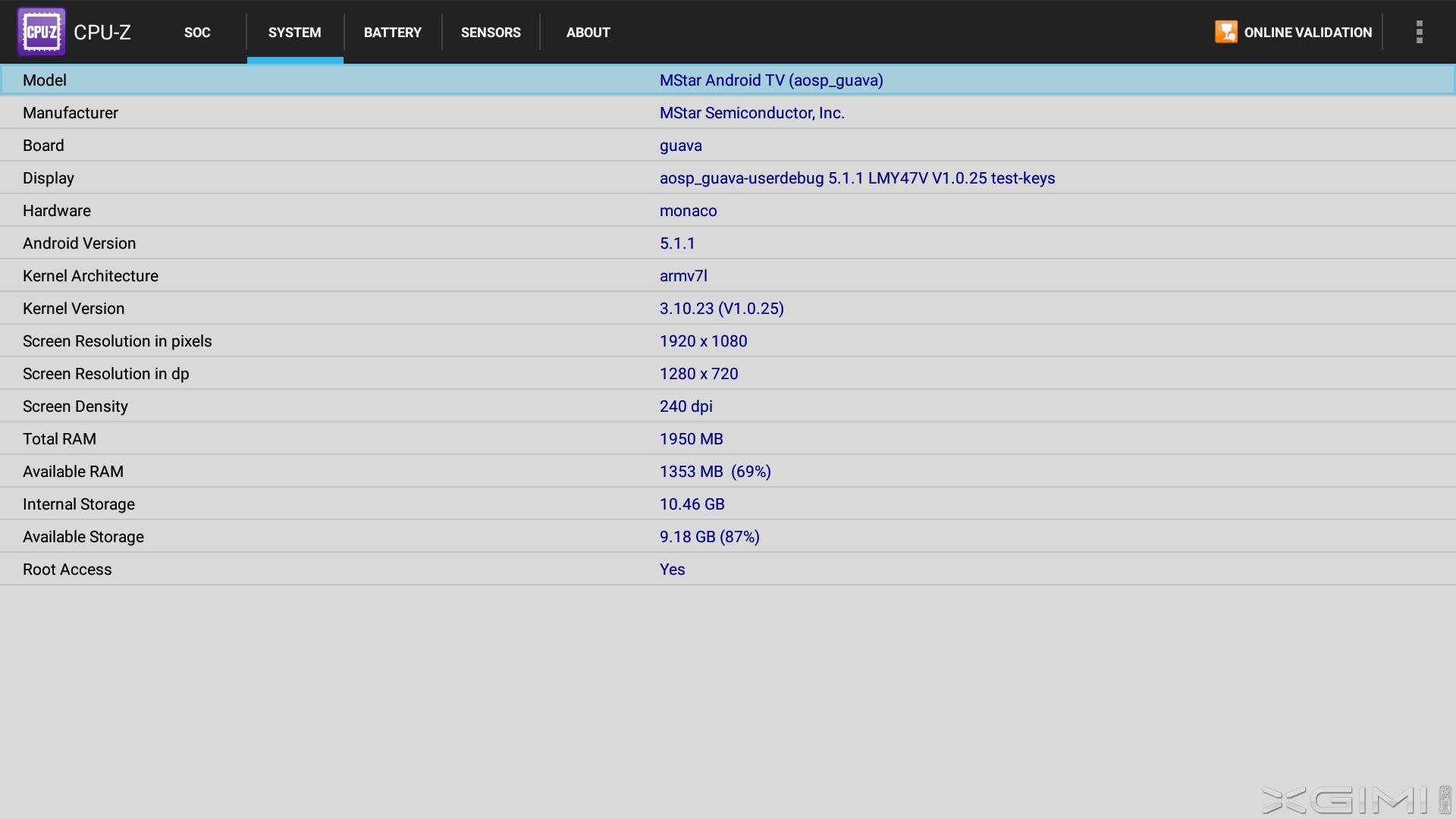Open the ABOUT tab

(588, 33)
